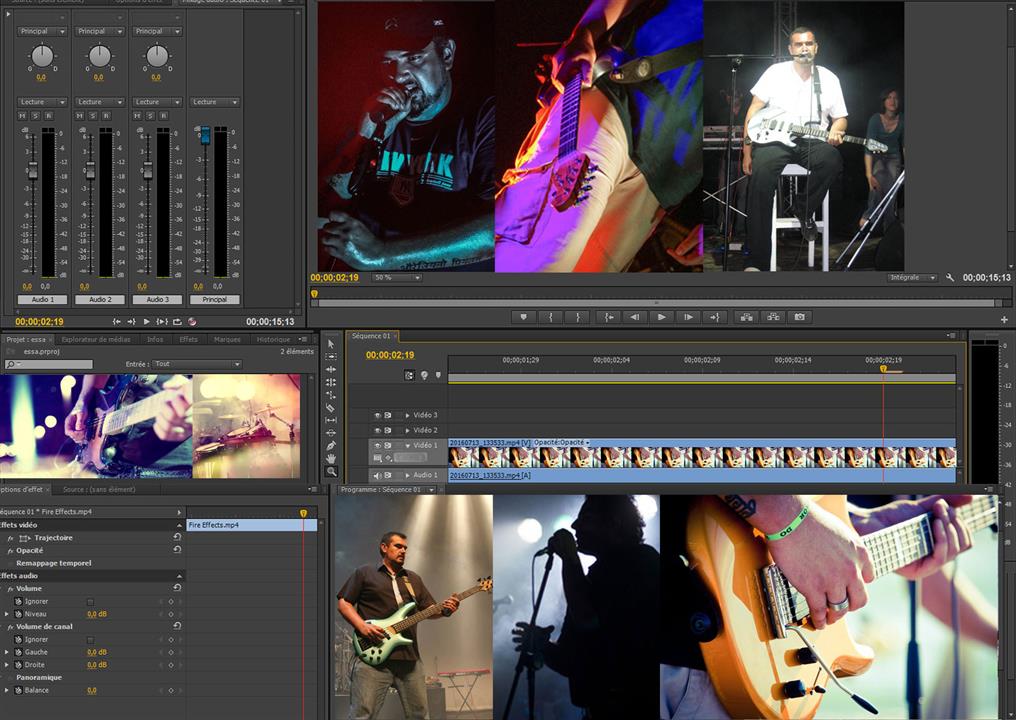Expand the Balance property
The width and height of the screenshot is (1016, 720).
[x=7, y=690]
